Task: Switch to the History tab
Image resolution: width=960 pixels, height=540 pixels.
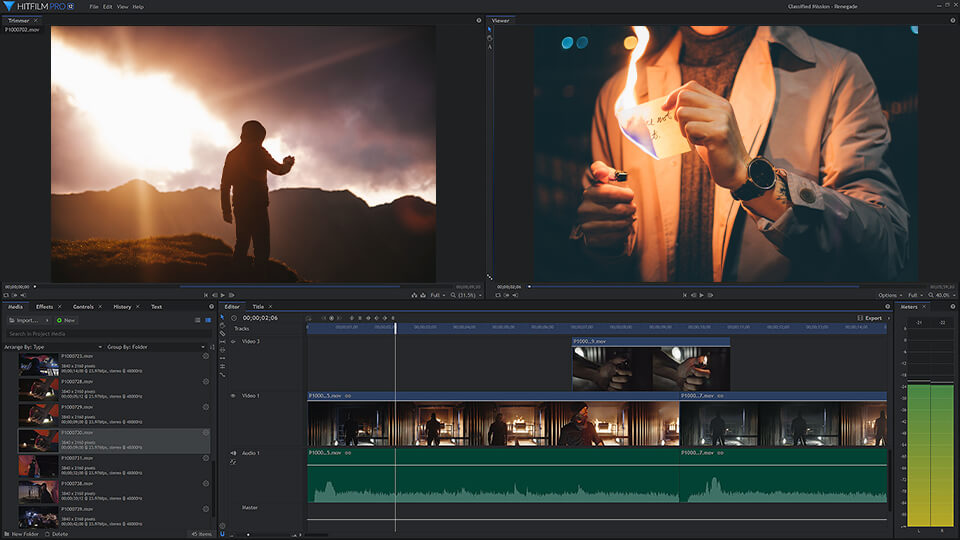Action: pos(122,307)
